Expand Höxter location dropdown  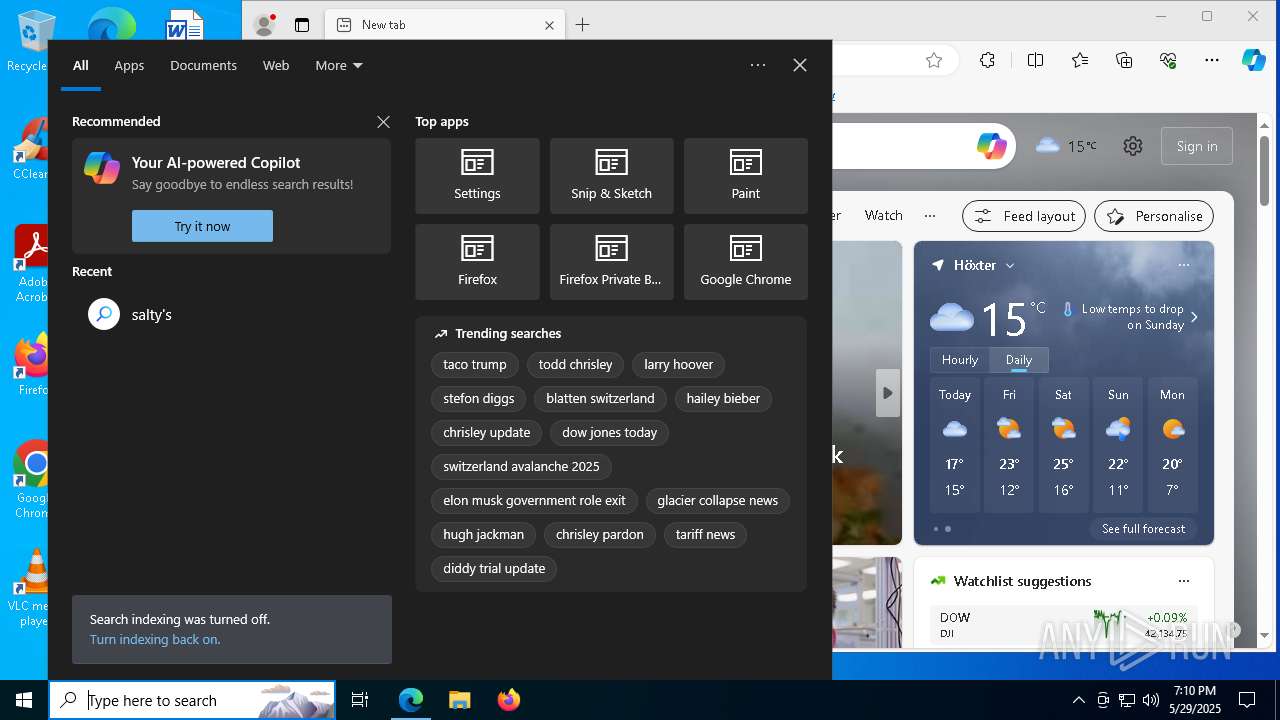click(x=1010, y=265)
